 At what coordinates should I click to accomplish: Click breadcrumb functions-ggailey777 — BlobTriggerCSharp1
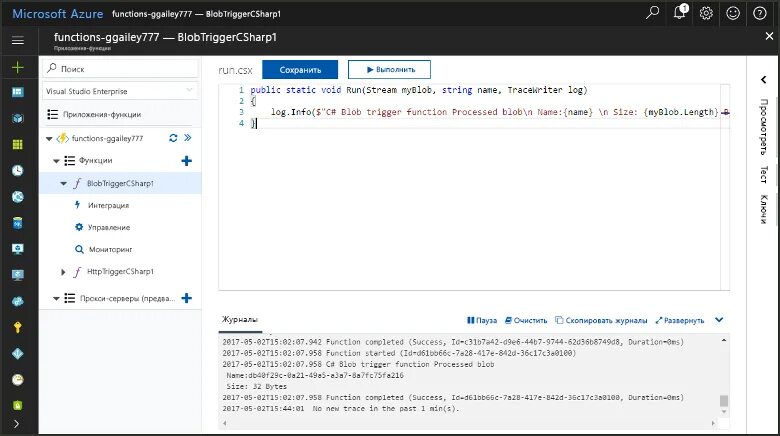click(x=196, y=14)
